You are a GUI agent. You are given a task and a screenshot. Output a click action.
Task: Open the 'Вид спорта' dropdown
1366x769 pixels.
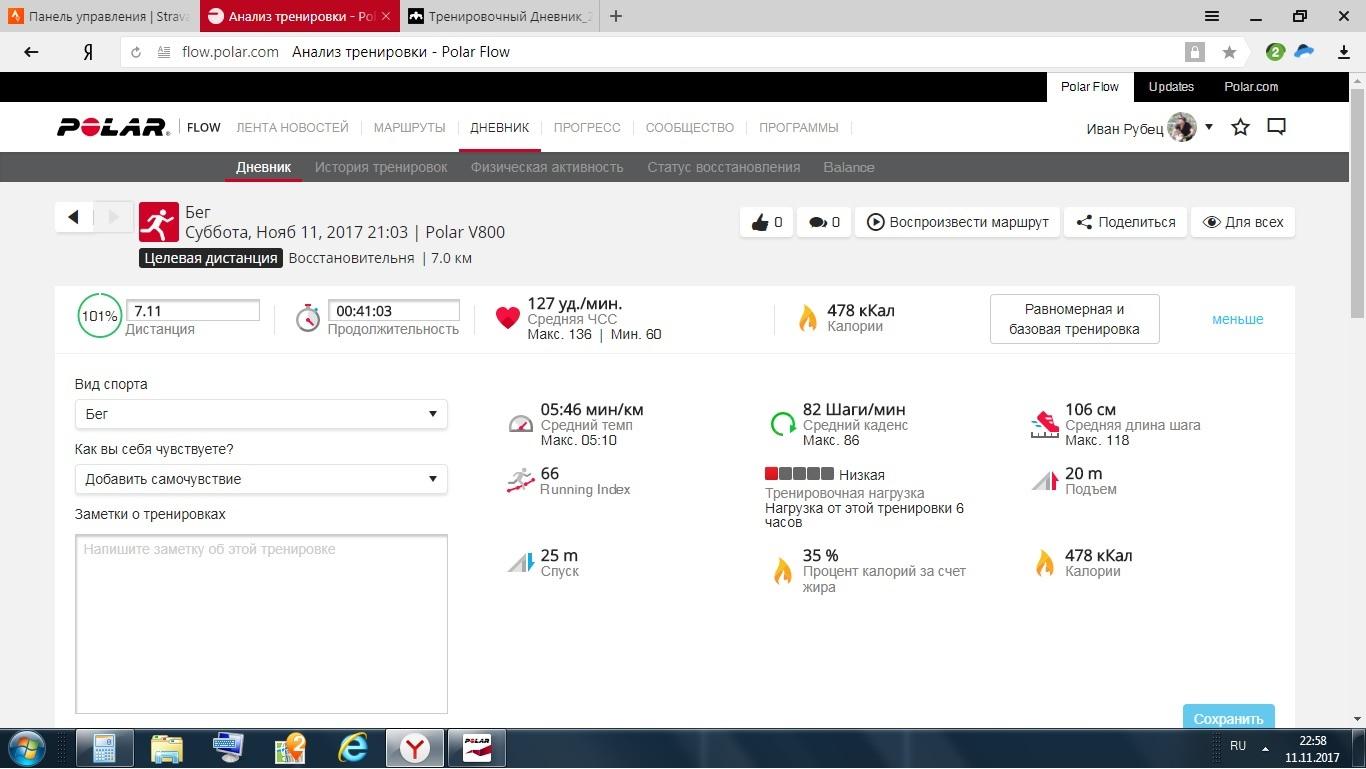(x=261, y=414)
